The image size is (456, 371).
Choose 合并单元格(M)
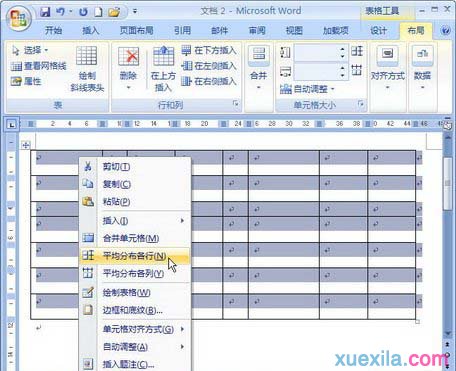tap(135, 238)
